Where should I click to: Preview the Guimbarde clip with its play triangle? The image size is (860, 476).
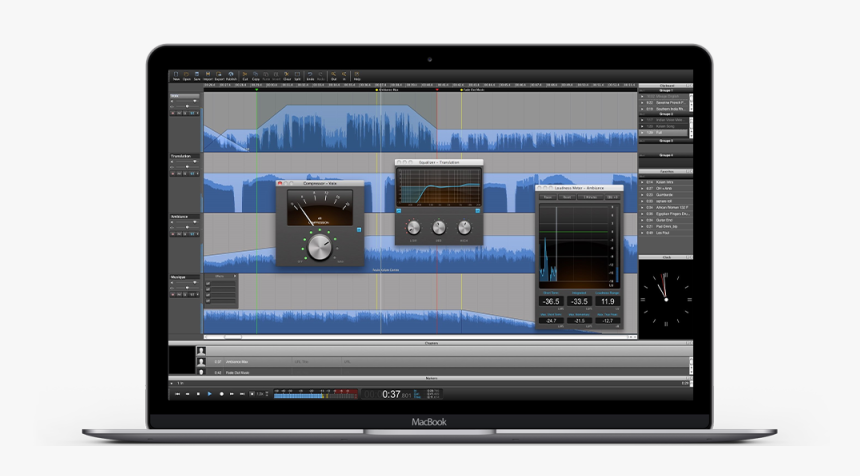642,195
